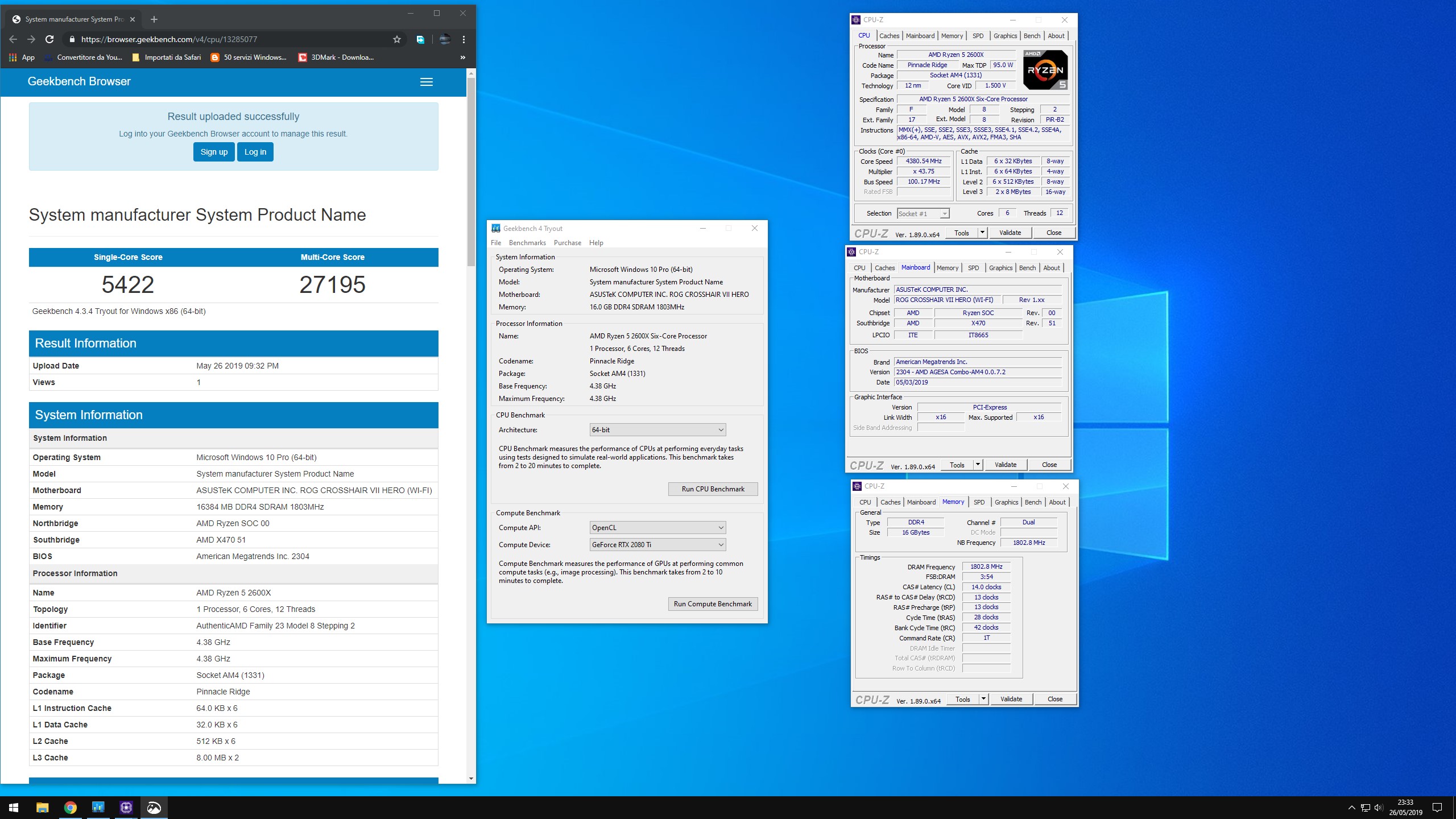
Task: Expand Tools dropdown arrow in Memory CPU-Z
Action: 983,699
